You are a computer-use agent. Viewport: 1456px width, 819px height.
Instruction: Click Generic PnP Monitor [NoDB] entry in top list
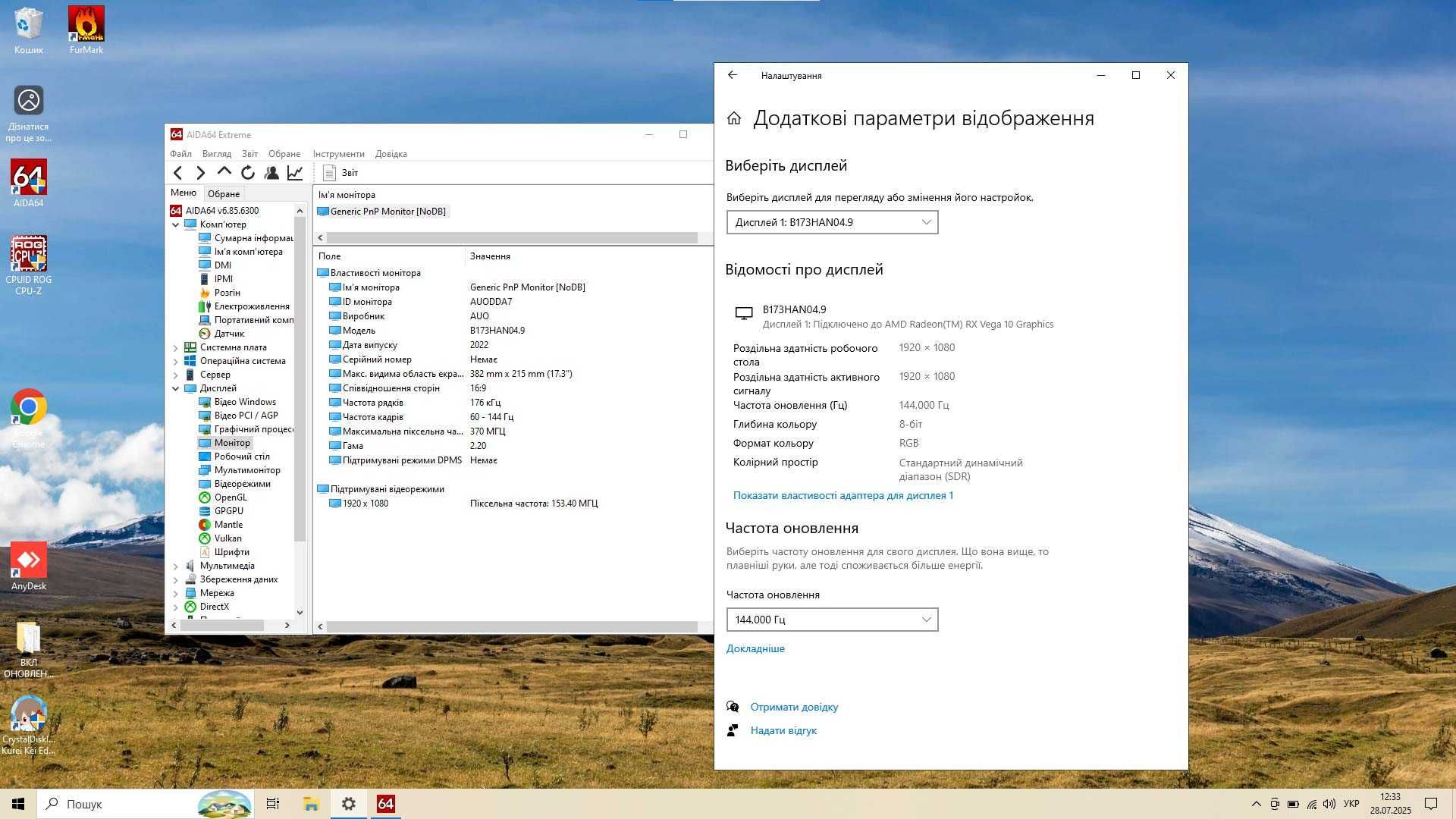point(382,212)
